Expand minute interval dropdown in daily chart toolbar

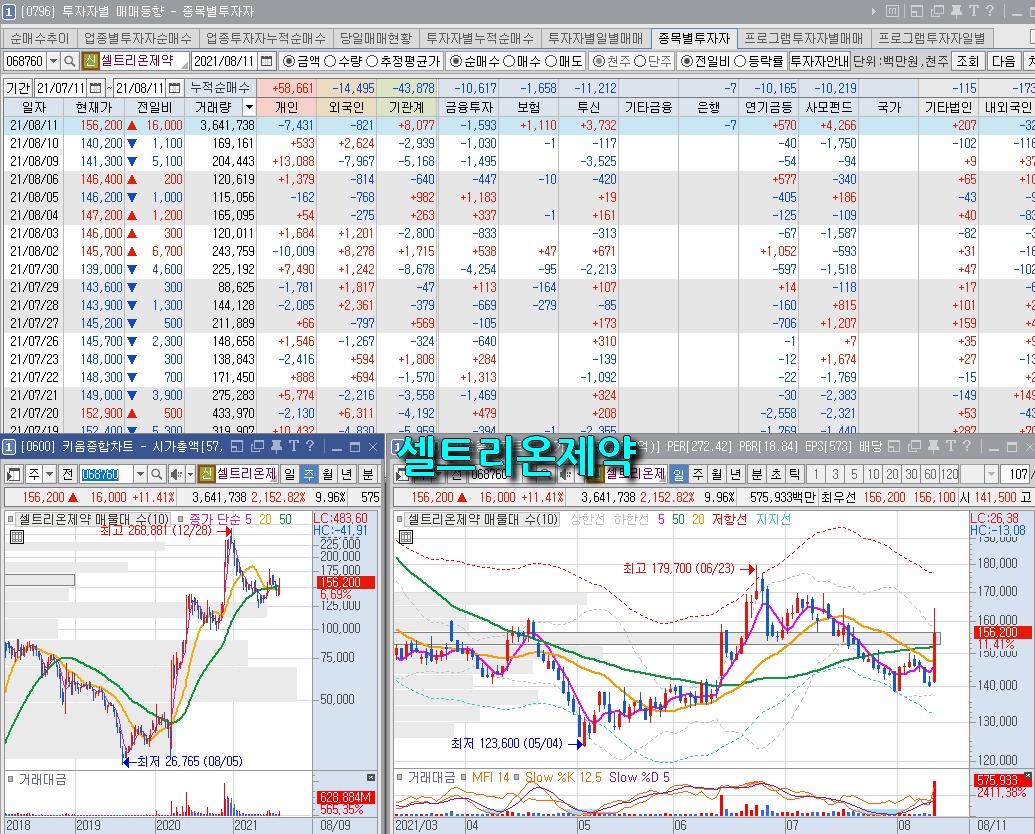[991, 474]
